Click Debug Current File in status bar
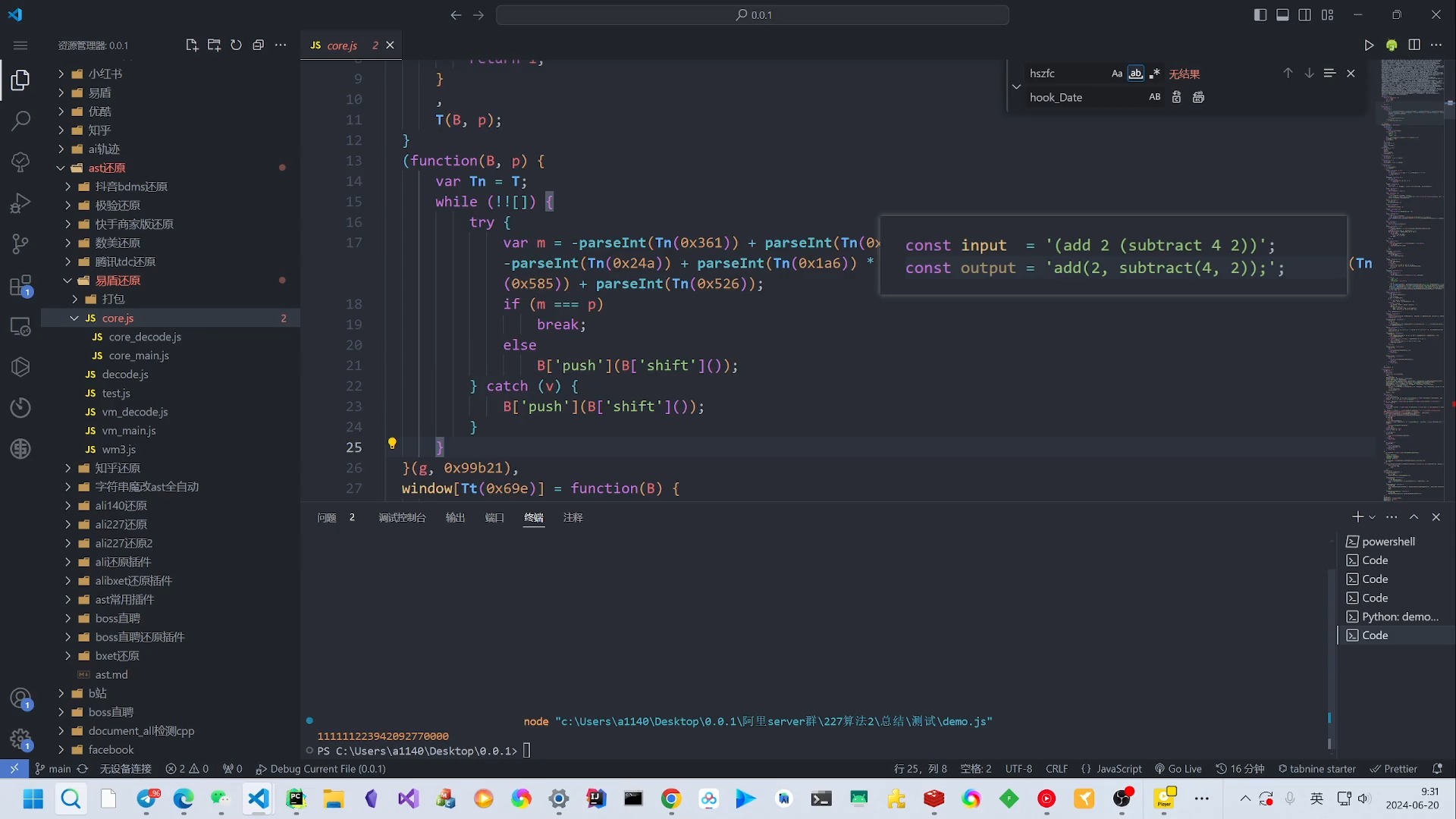Screen dimensions: 1456x819 pyautogui.click(x=321, y=769)
